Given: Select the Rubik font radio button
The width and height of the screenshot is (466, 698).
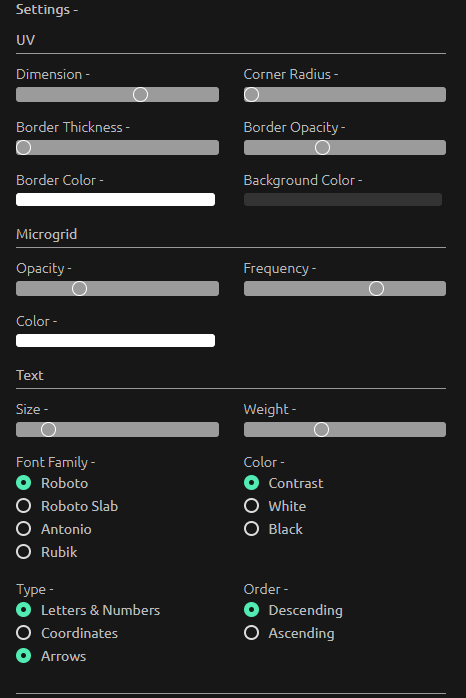Looking at the screenshot, I should coord(24,552).
